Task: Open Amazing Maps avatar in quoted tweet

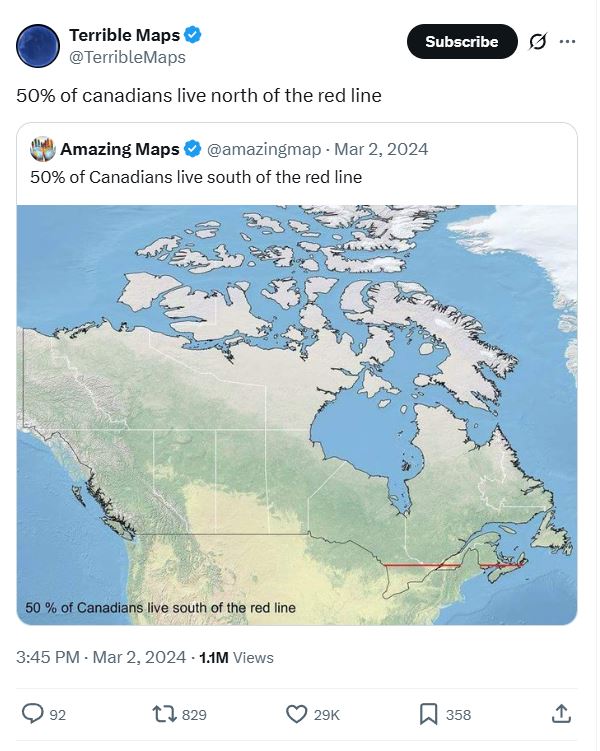Action: tap(43, 149)
